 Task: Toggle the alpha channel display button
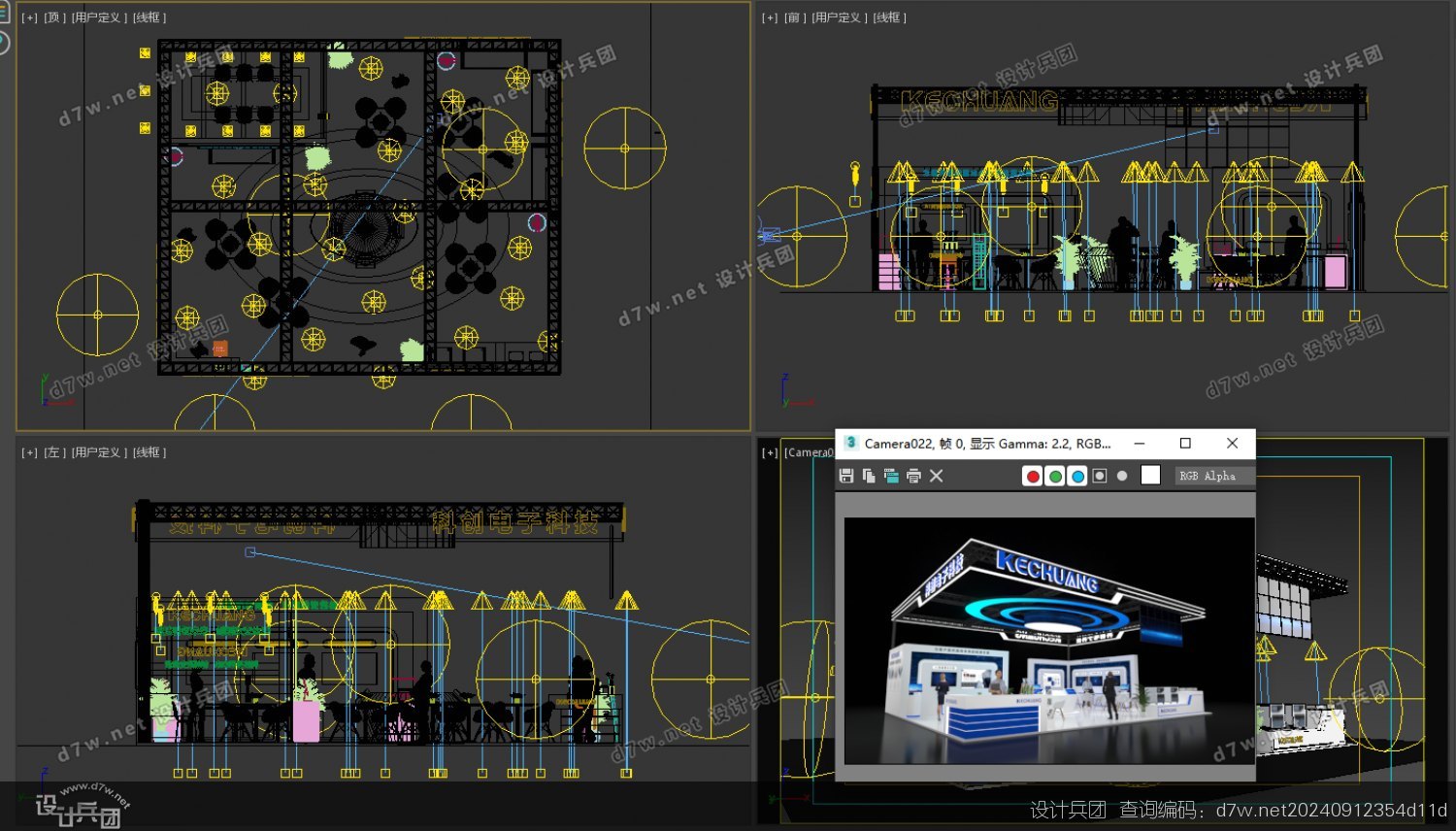(x=1100, y=476)
